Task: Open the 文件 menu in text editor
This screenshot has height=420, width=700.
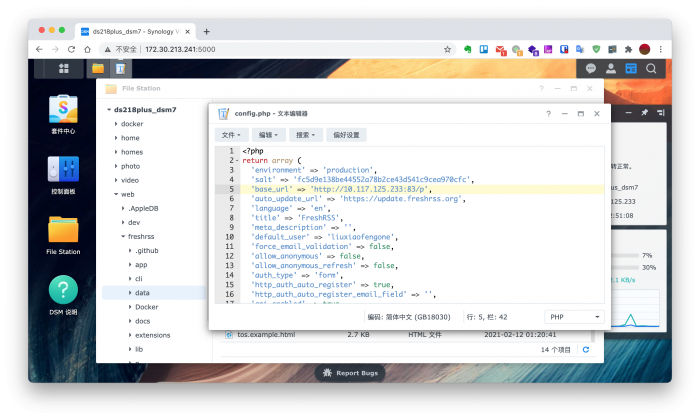Action: pyautogui.click(x=231, y=134)
